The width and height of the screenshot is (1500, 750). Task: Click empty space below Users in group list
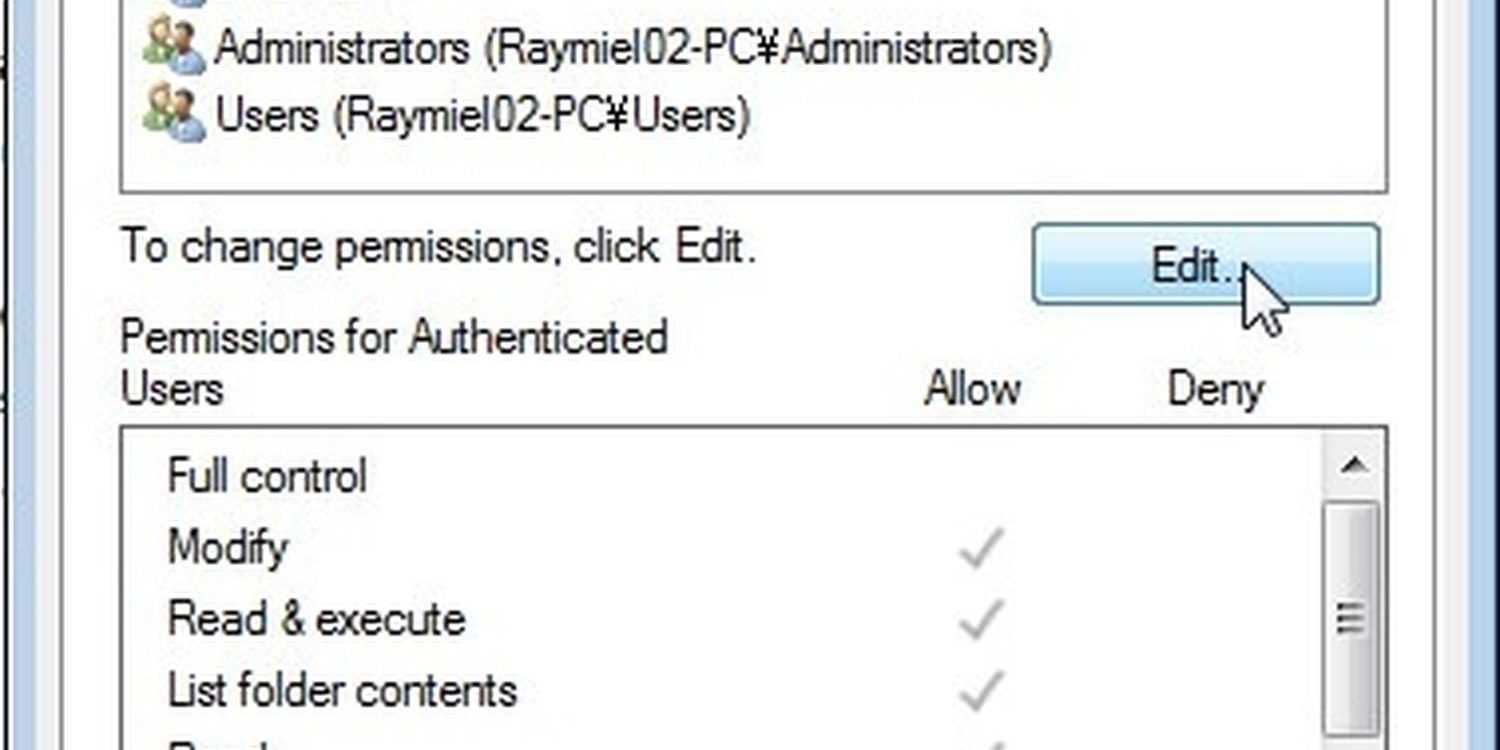(x=753, y=167)
